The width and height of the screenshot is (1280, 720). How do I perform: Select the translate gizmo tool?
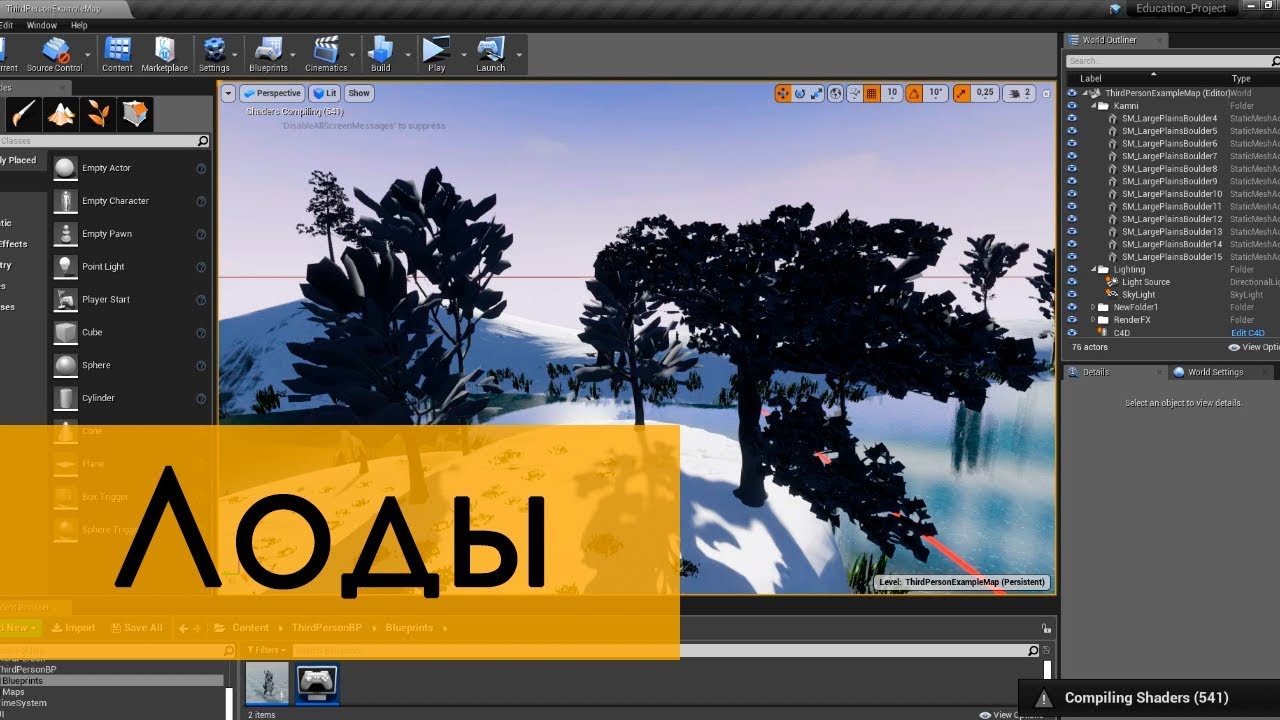pos(783,93)
